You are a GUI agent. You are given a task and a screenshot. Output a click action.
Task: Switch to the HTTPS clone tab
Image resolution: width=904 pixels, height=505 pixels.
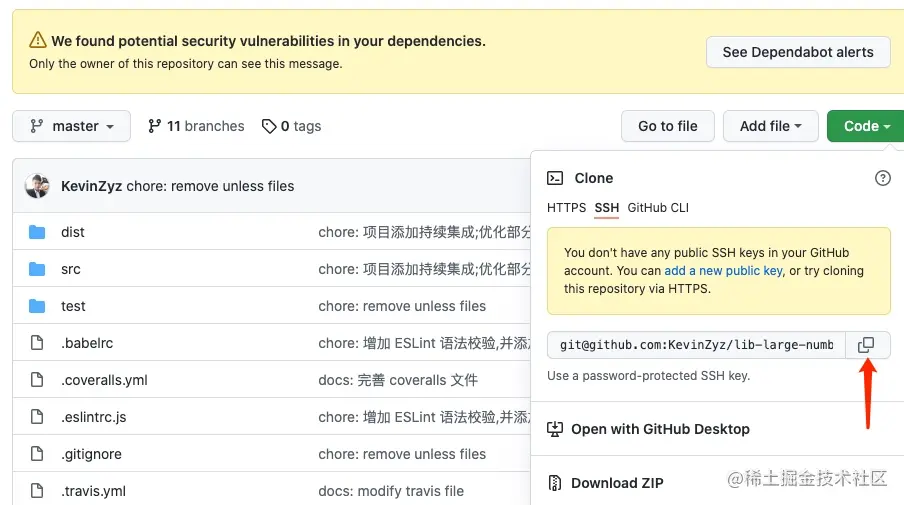point(566,208)
